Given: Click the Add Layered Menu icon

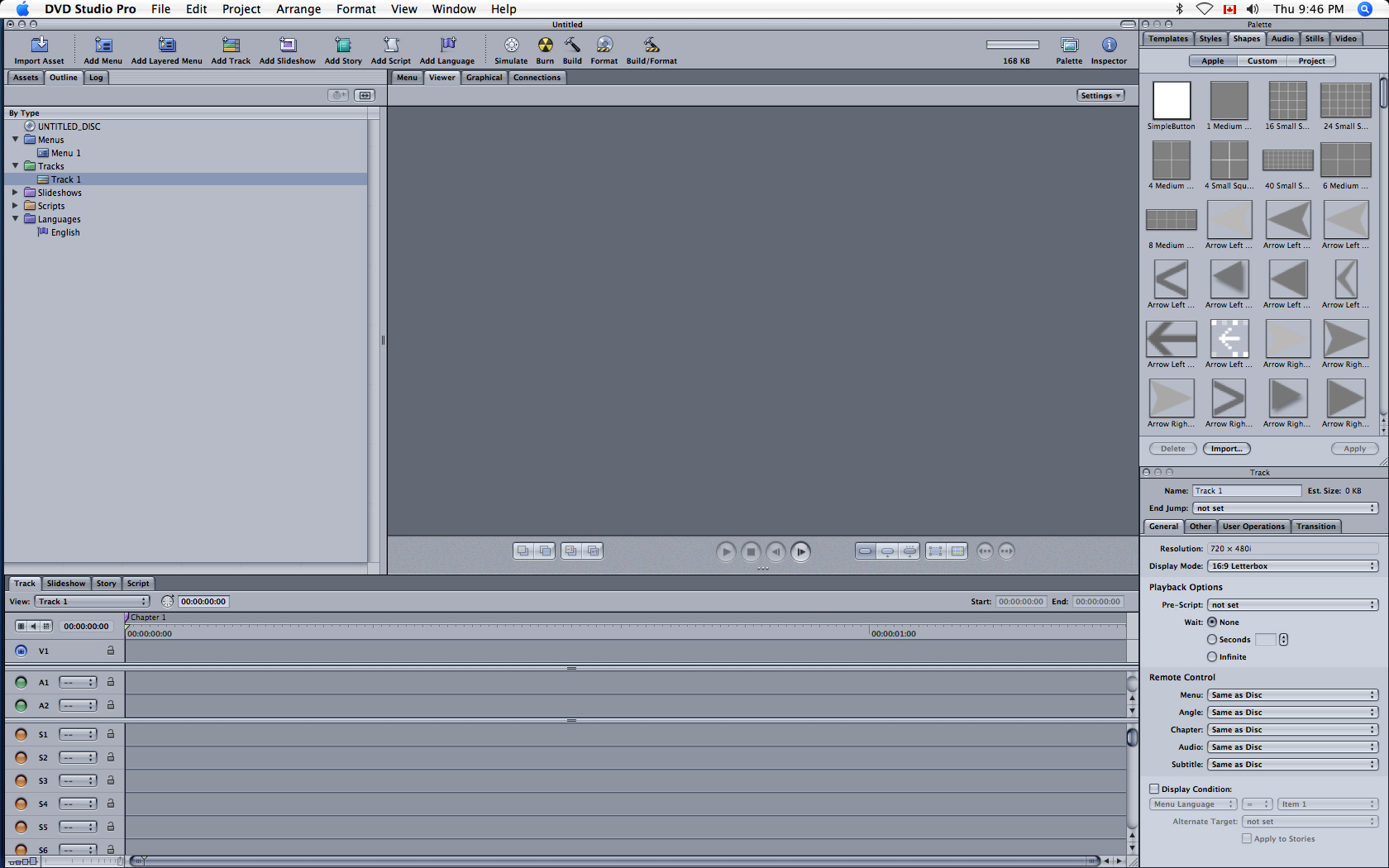Looking at the screenshot, I should click(x=166, y=45).
